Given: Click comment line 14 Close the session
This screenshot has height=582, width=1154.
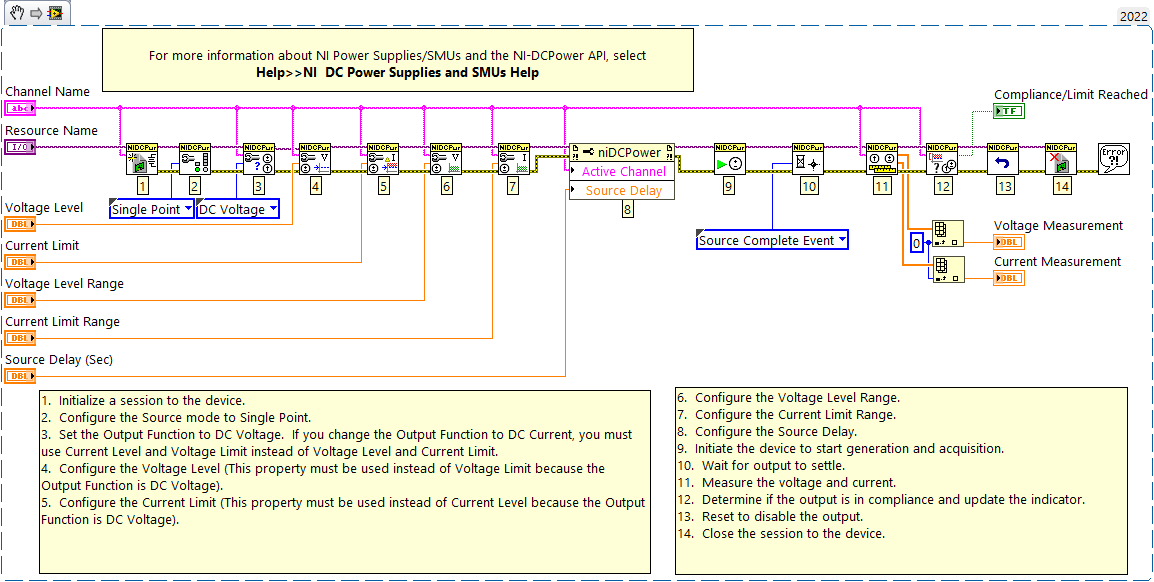Looking at the screenshot, I should pyautogui.click(x=782, y=533).
